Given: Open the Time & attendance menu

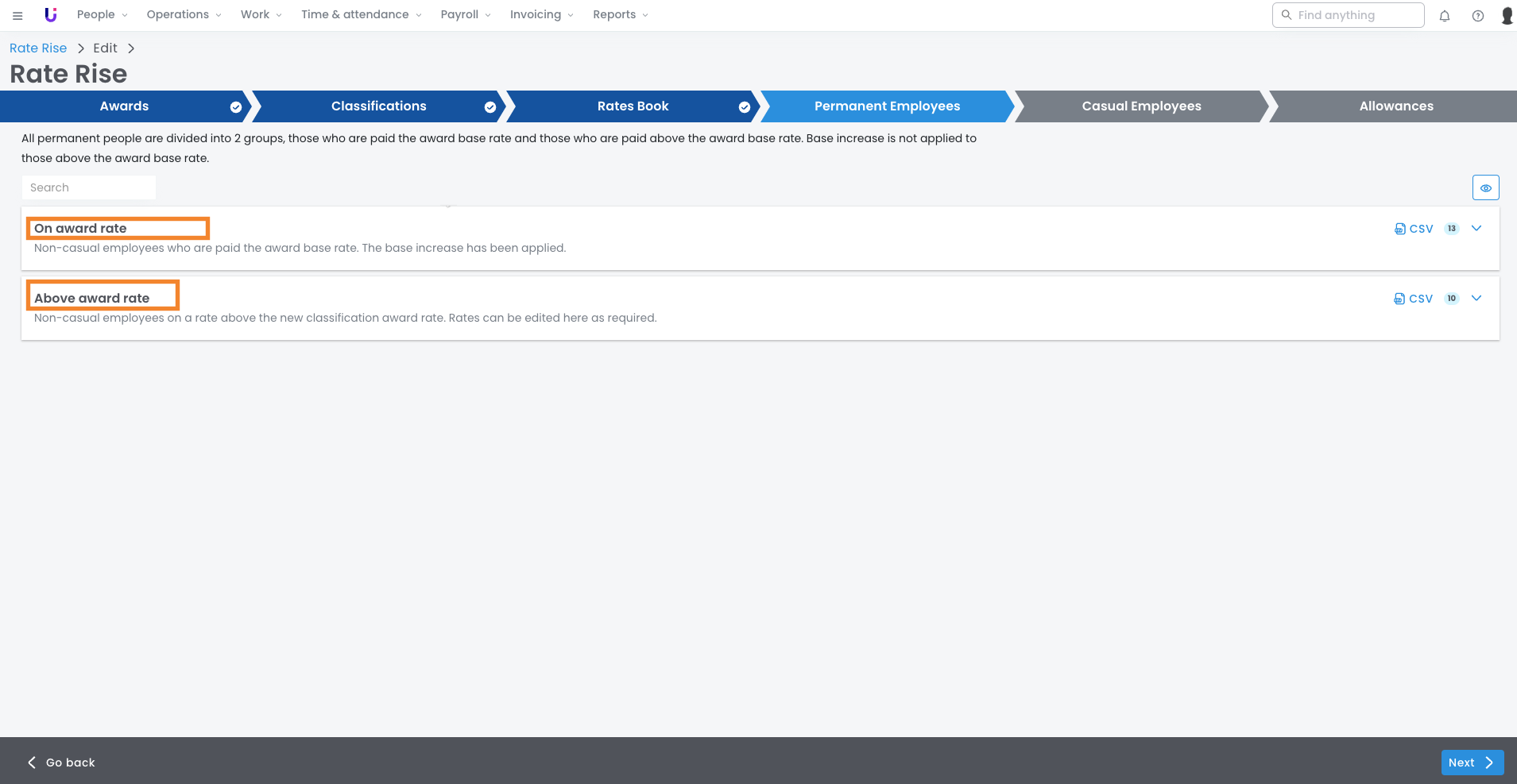Looking at the screenshot, I should pyautogui.click(x=361, y=15).
